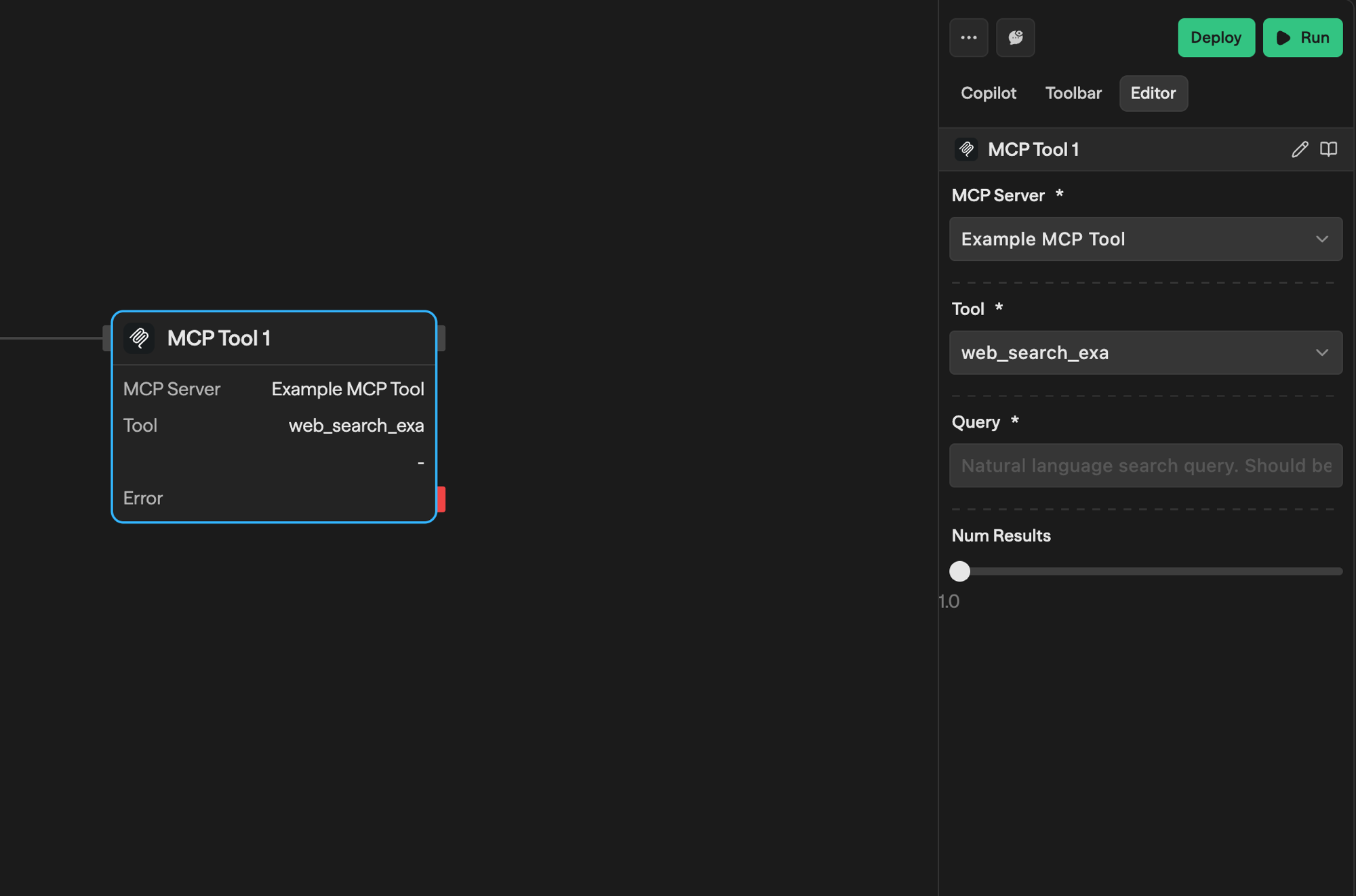Image resolution: width=1356 pixels, height=896 pixels.
Task: Open the MCP Server dropdown showing Example MCP Tool
Action: pos(1145,239)
